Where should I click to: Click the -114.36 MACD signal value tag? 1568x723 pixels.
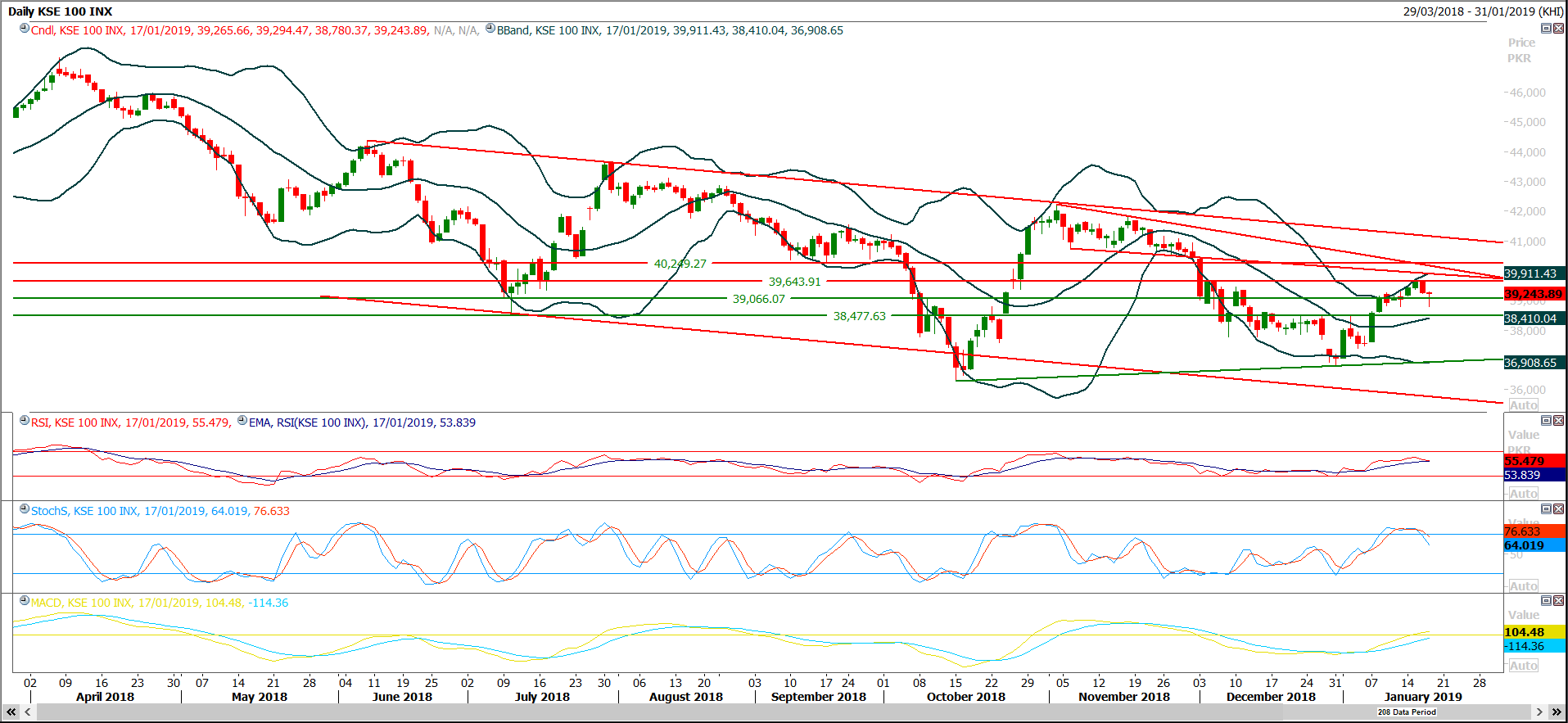[1534, 646]
